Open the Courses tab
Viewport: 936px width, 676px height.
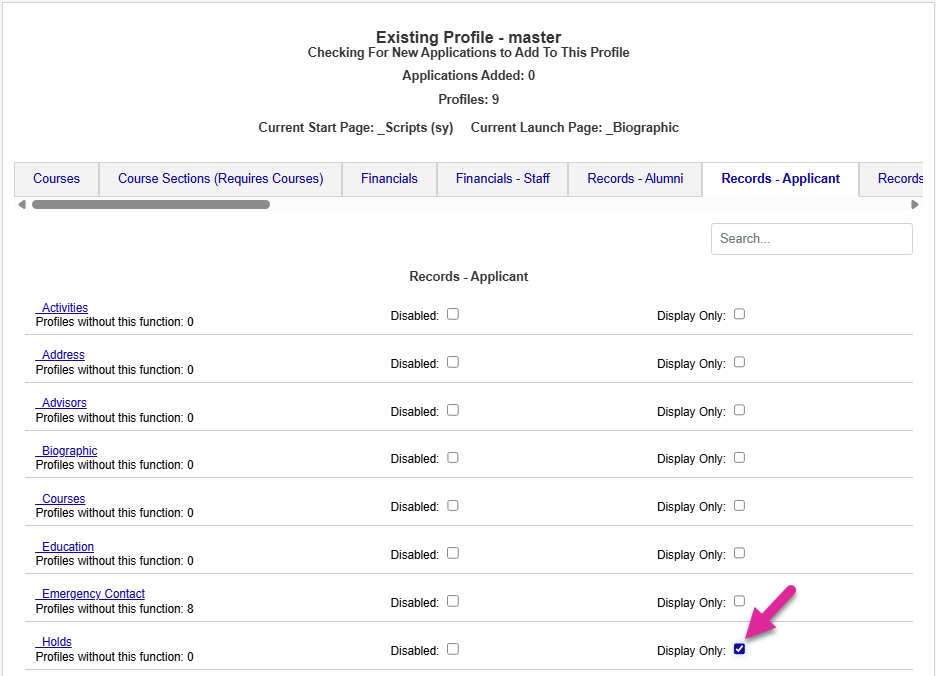[56, 179]
